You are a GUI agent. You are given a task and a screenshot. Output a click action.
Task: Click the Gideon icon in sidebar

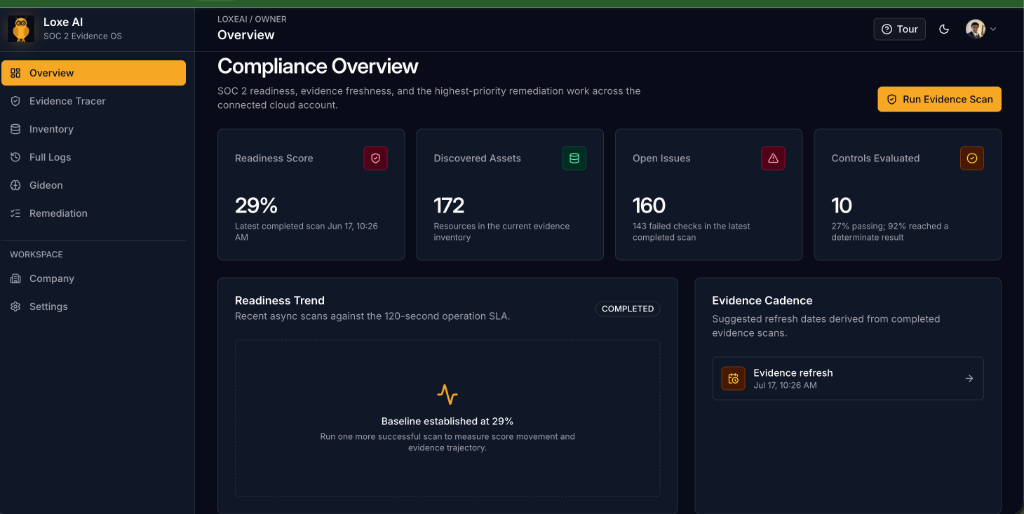point(16,185)
